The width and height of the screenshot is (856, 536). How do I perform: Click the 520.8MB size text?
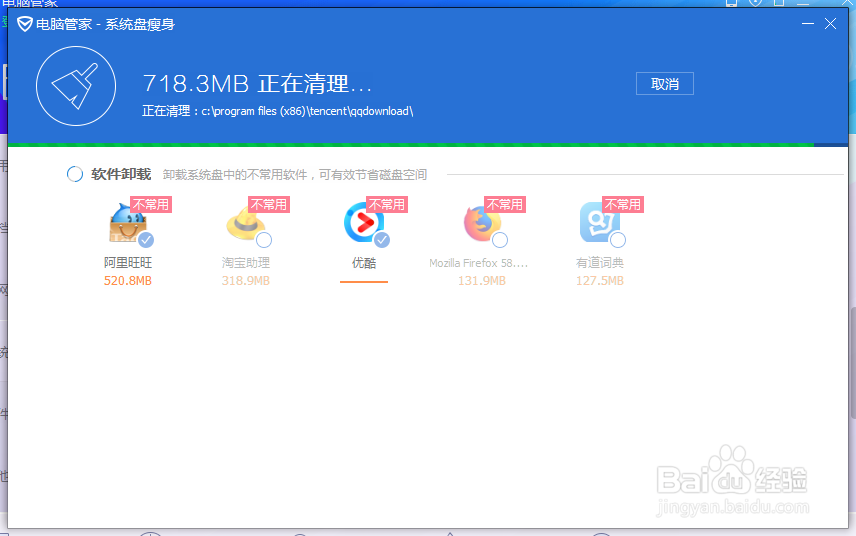click(x=128, y=281)
